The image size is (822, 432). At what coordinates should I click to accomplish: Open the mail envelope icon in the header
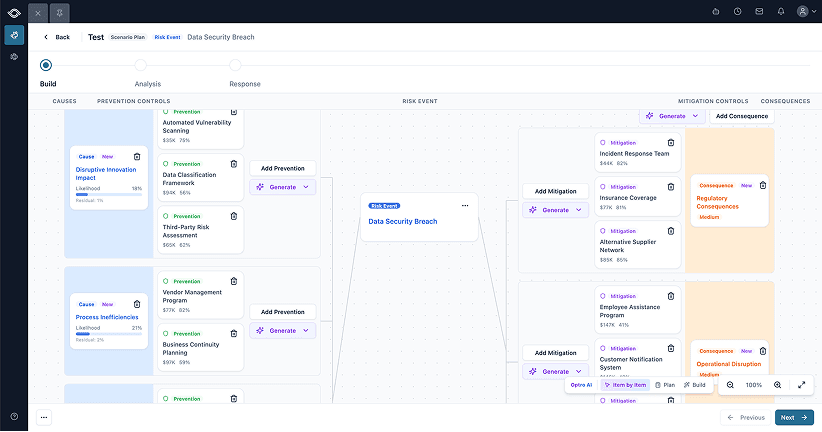759,12
